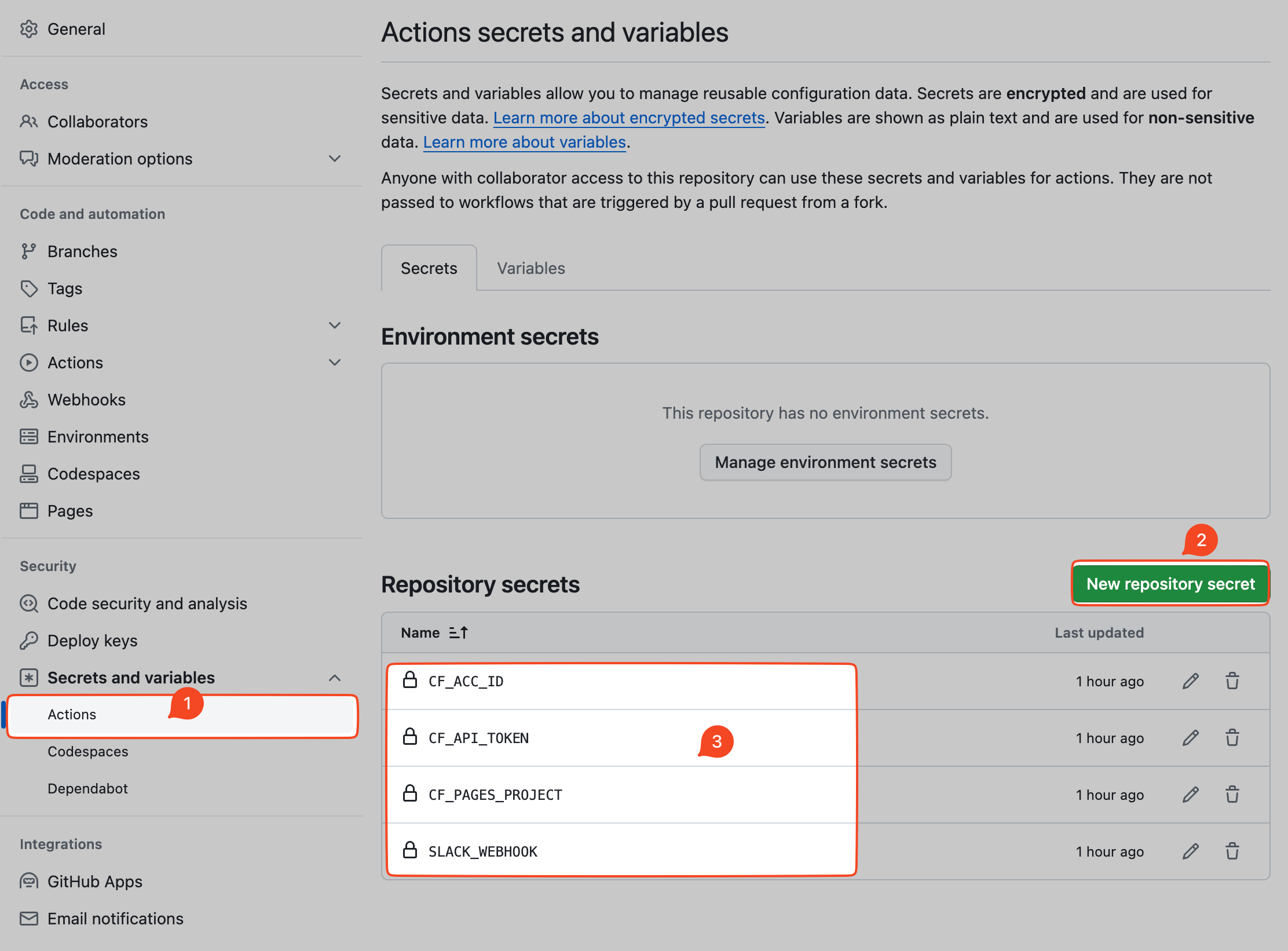Expand the Rules section chevron
This screenshot has width=1288, height=951.
click(x=334, y=325)
